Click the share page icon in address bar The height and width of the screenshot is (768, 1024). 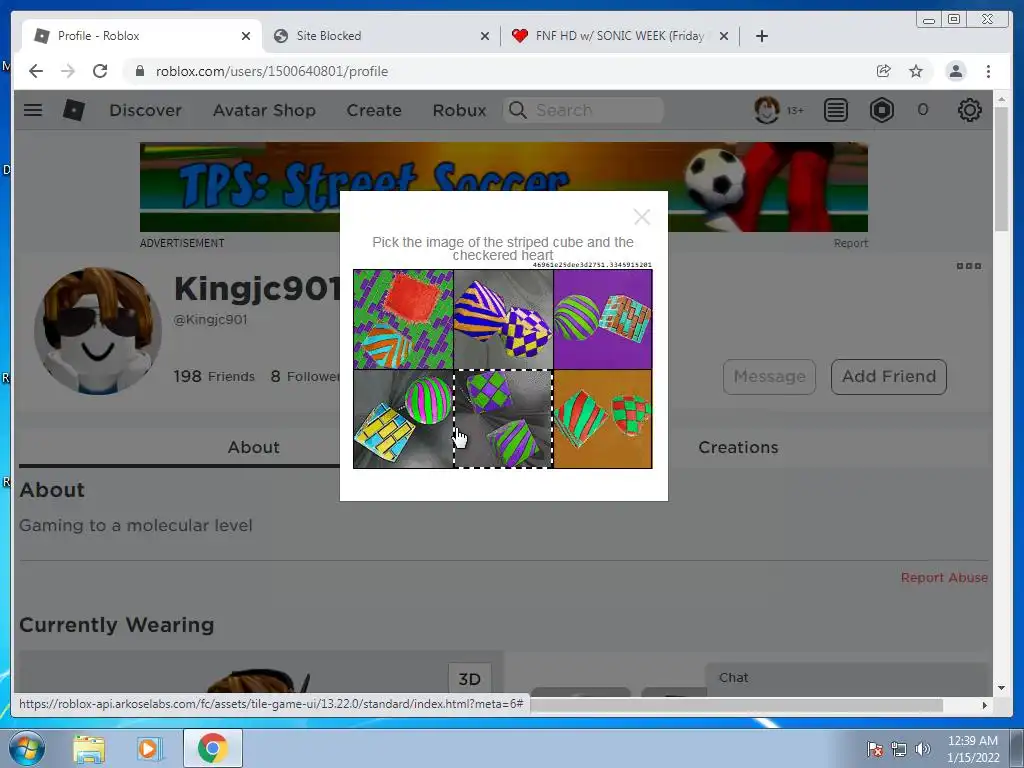[x=883, y=71]
